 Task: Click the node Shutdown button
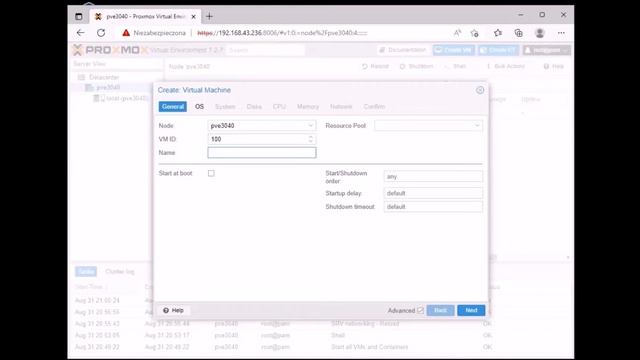[x=416, y=66]
